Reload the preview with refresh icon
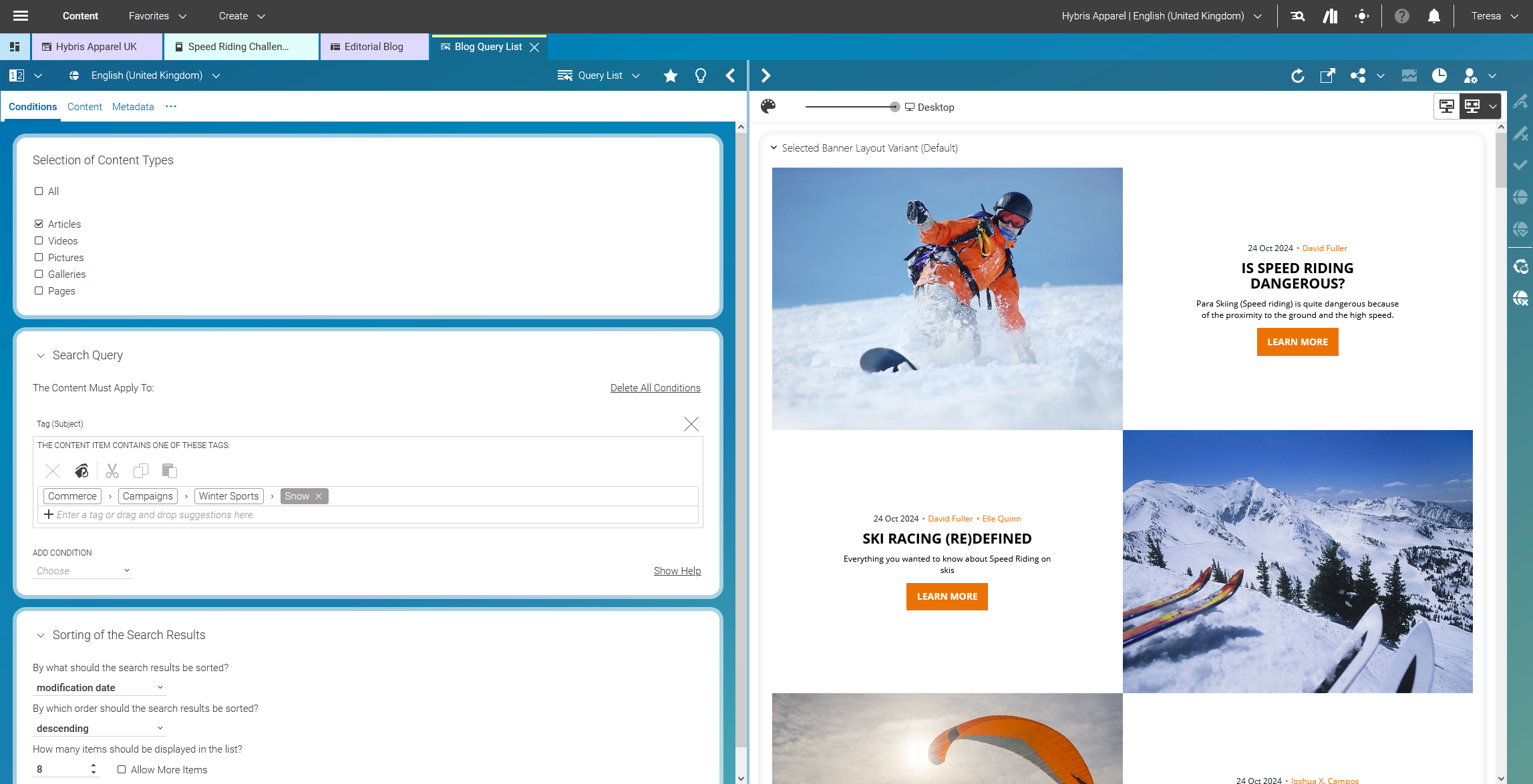This screenshot has width=1533, height=784. (x=1297, y=75)
